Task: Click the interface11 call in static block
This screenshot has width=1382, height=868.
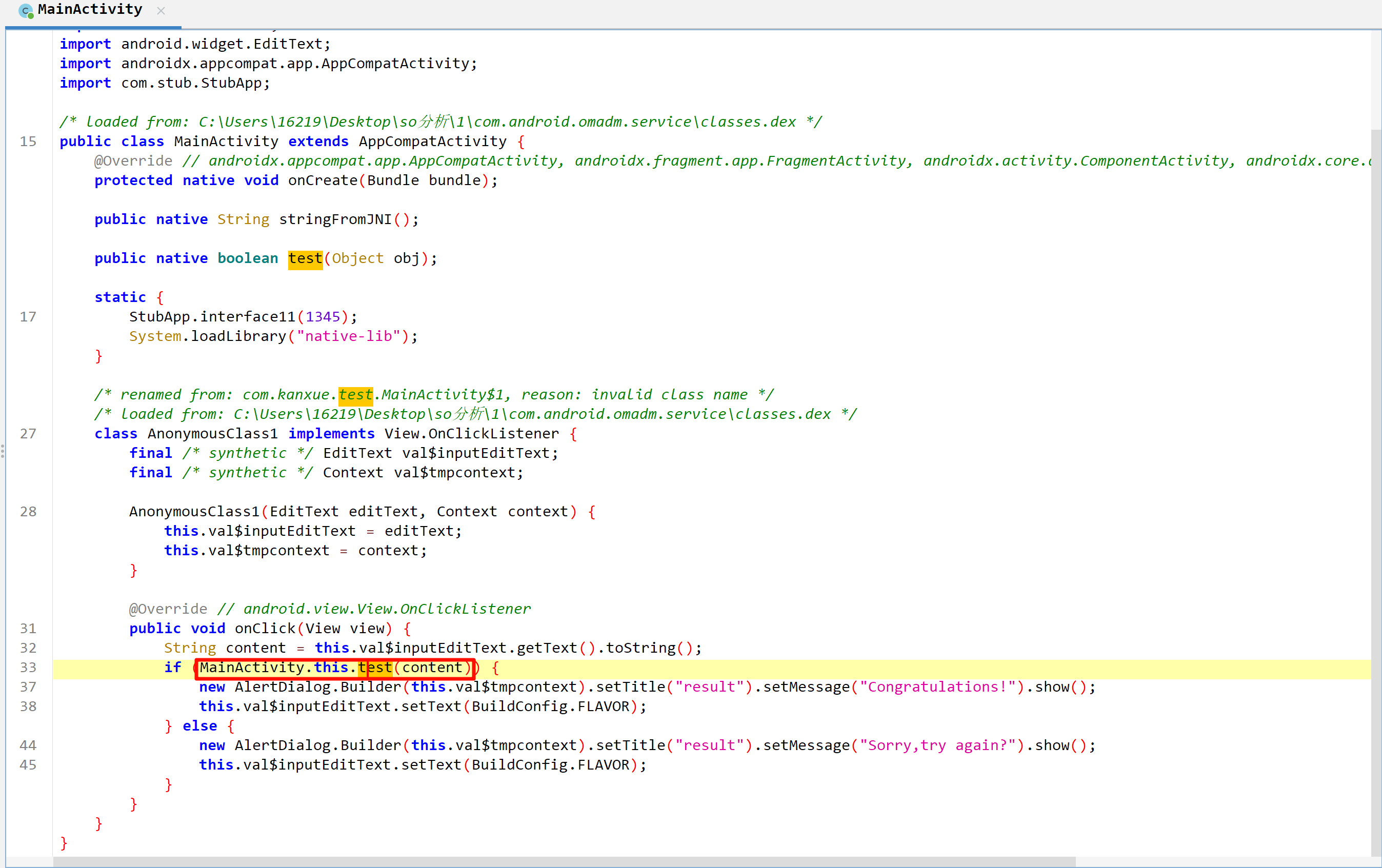Action: tap(247, 317)
